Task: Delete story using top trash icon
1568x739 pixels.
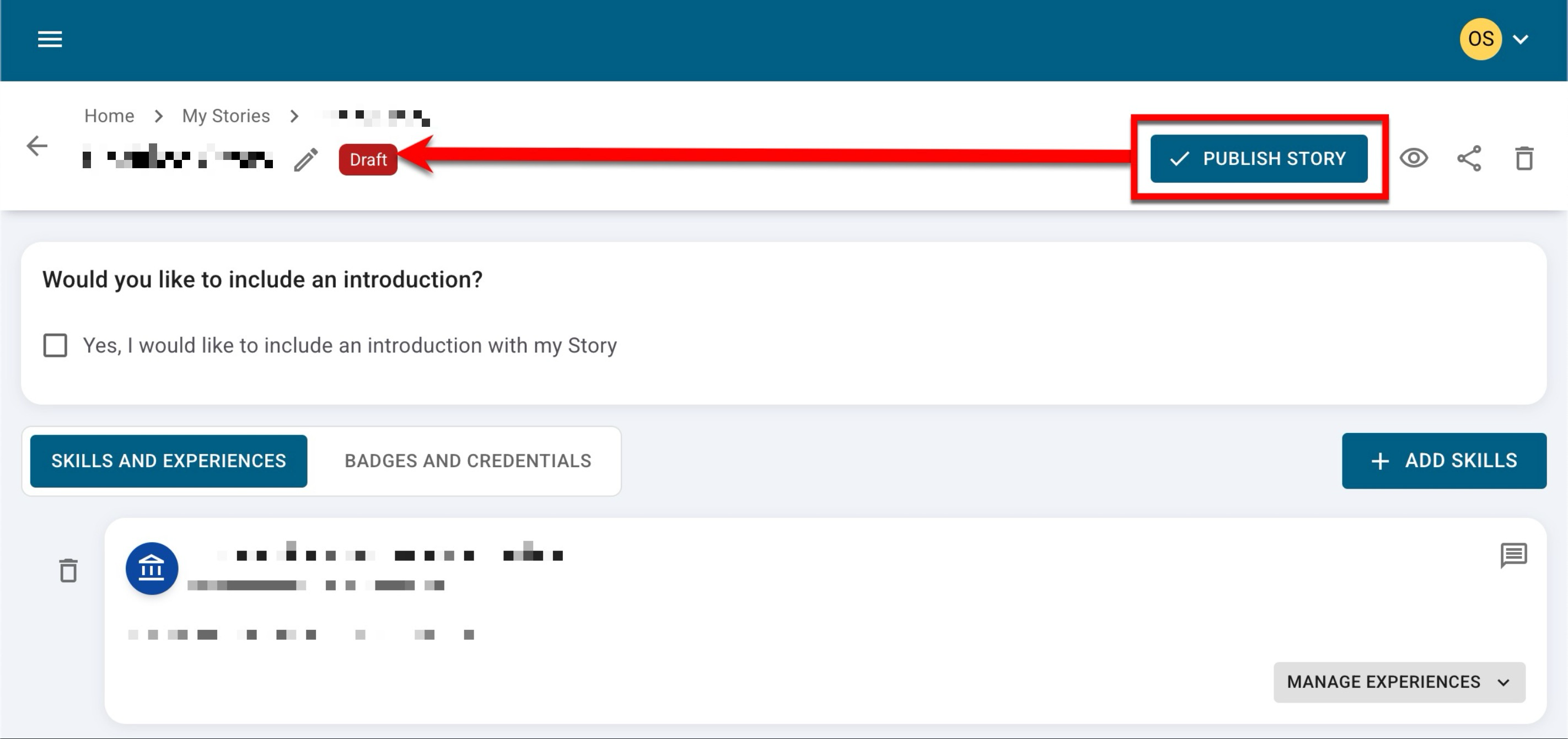Action: click(x=1523, y=158)
